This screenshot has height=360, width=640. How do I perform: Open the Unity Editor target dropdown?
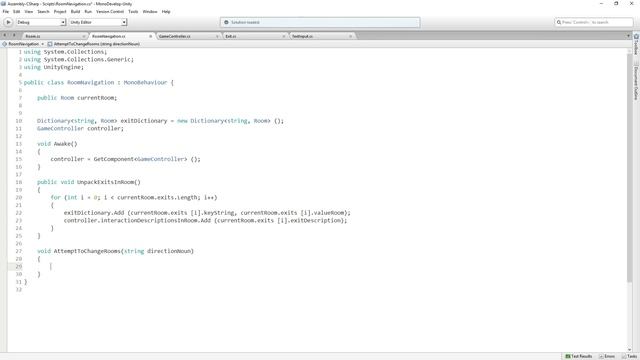point(98,22)
